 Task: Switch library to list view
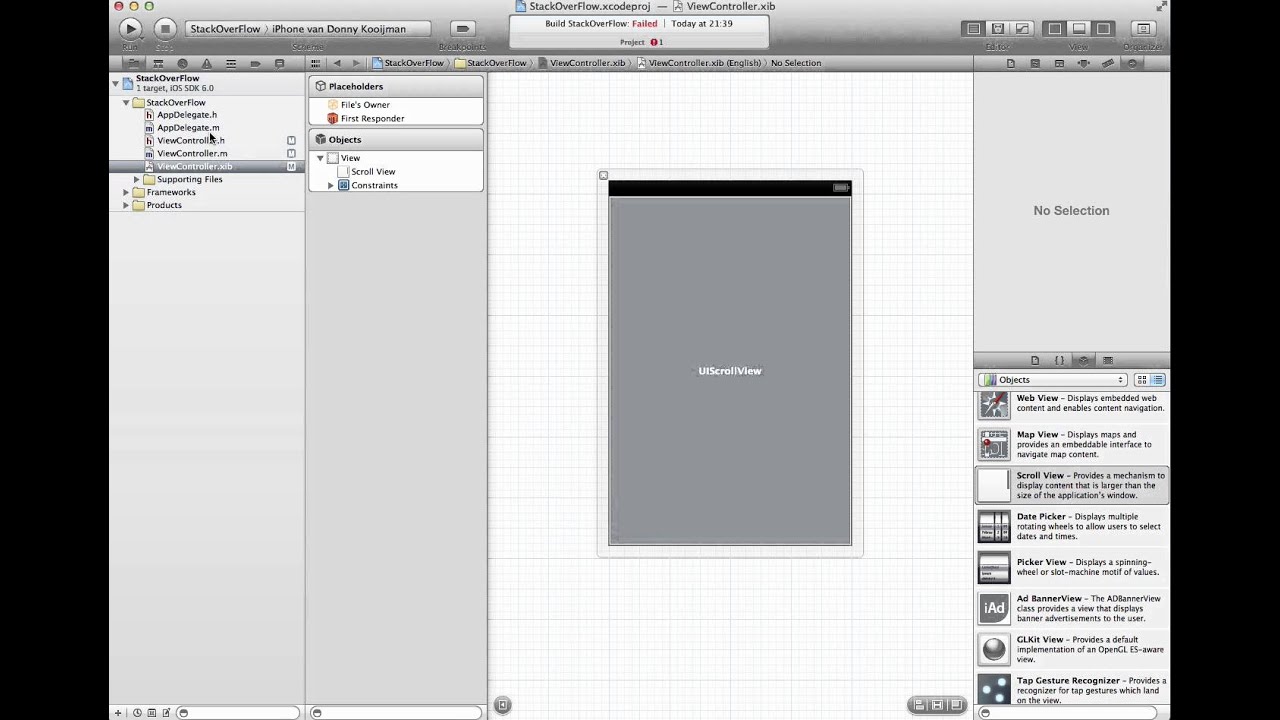[x=1158, y=380]
